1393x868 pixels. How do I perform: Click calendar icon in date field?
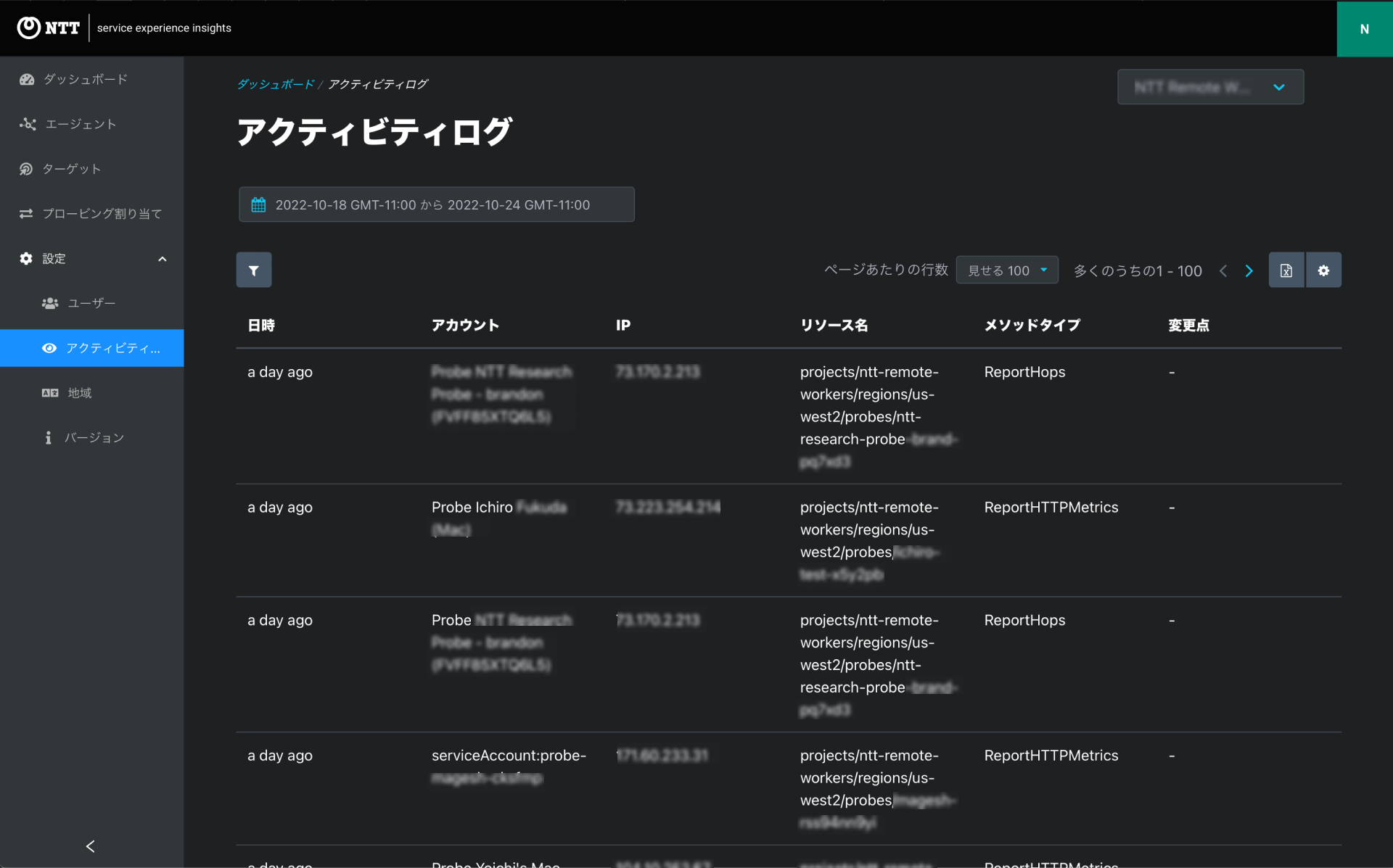click(x=258, y=204)
